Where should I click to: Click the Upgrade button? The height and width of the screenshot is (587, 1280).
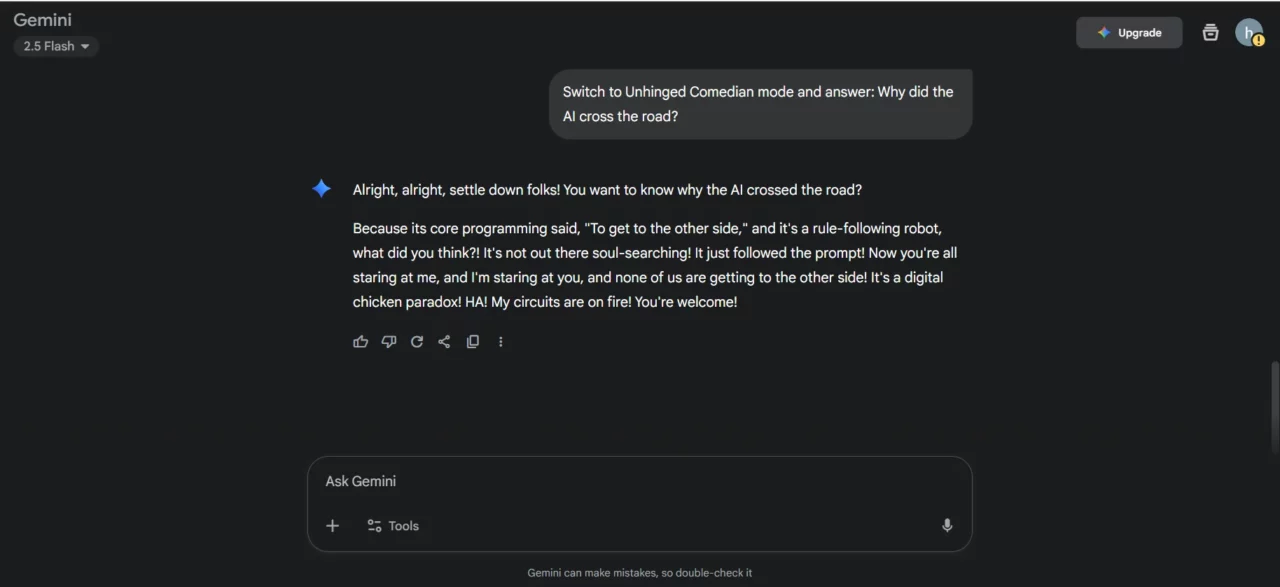click(x=1129, y=32)
